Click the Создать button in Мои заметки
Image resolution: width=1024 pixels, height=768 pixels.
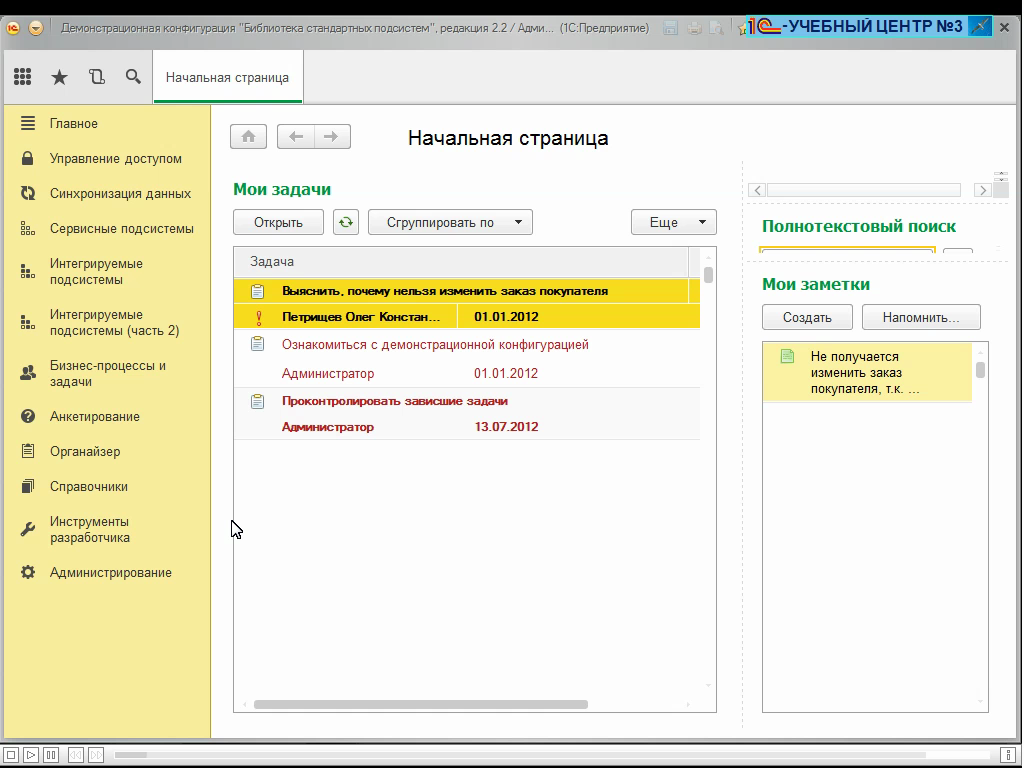coord(807,317)
